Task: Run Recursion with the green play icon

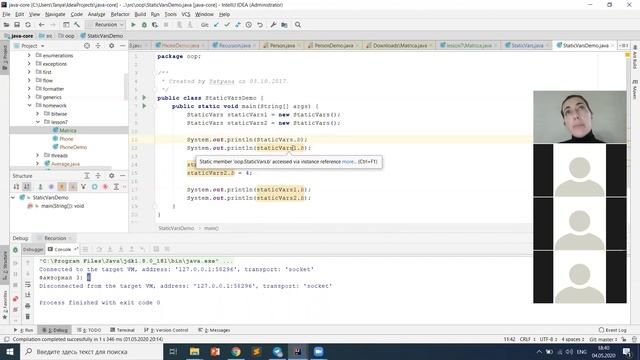Action: pyautogui.click(x=133, y=25)
